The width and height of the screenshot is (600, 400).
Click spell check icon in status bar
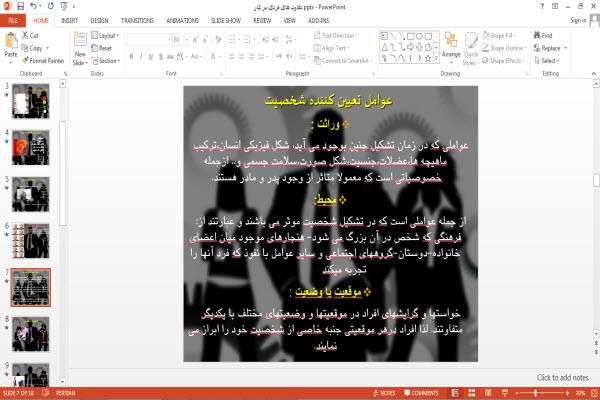(x=46, y=393)
